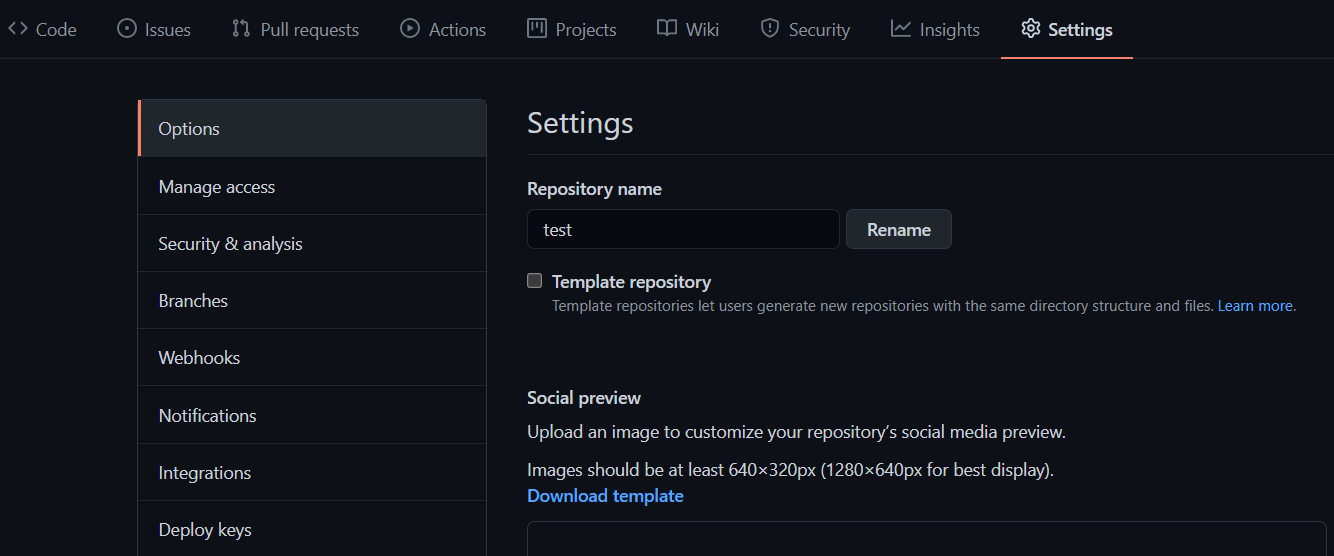This screenshot has width=1334, height=556.
Task: Select Branches in the sidebar
Action: (x=193, y=301)
